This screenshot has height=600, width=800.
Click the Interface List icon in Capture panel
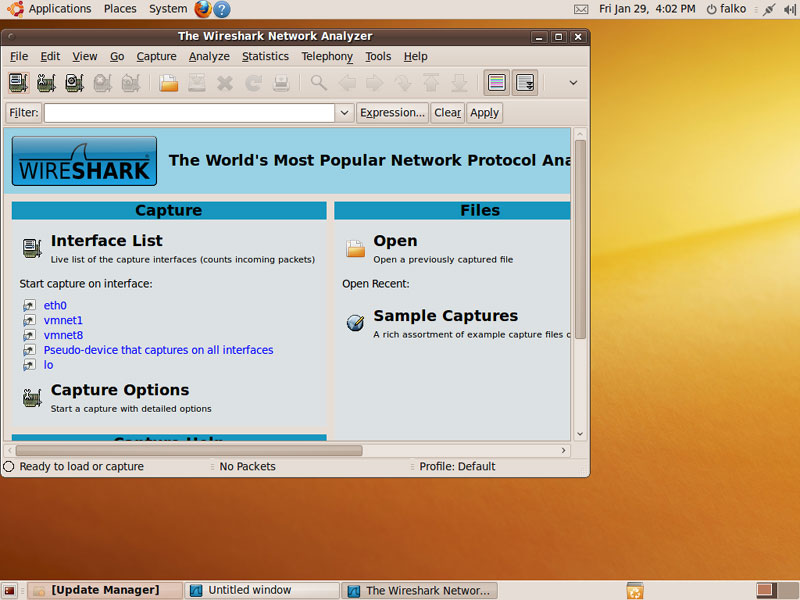(x=32, y=247)
